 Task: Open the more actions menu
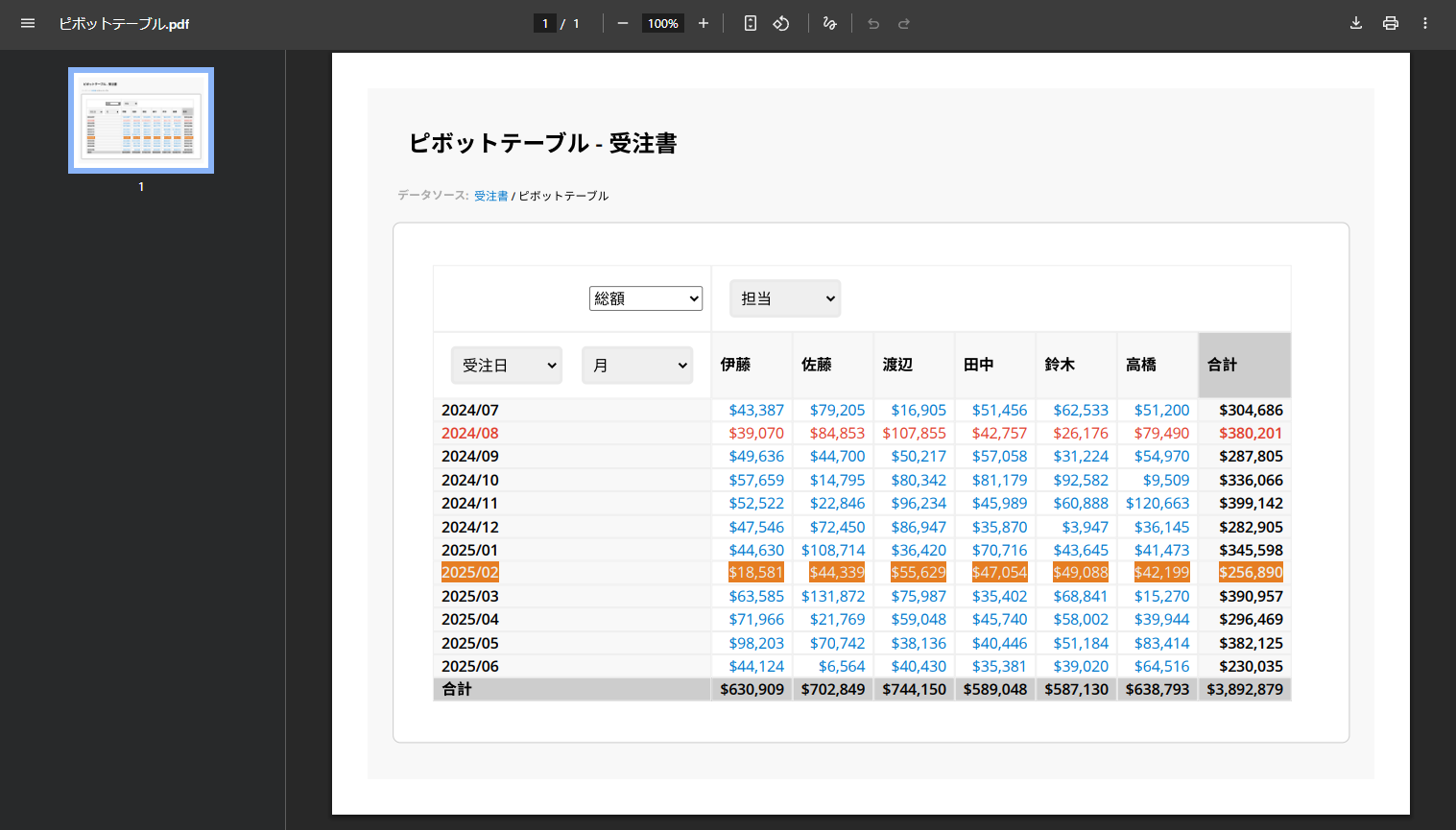click(1425, 23)
